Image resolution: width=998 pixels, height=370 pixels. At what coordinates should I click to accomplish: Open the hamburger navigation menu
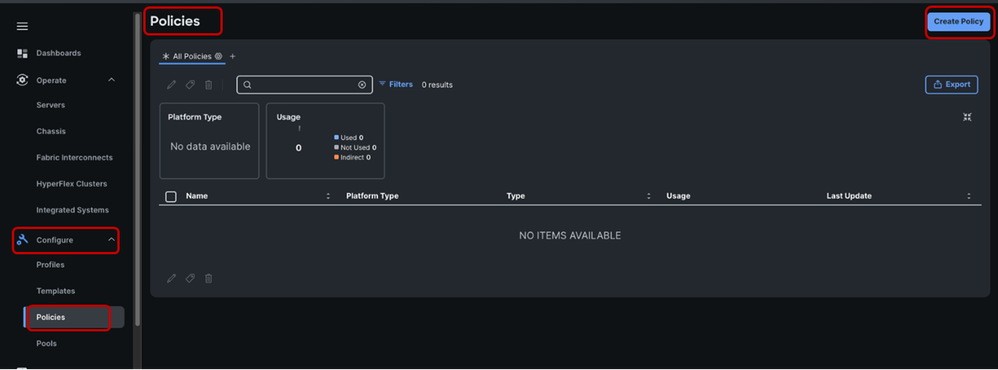pyautogui.click(x=22, y=26)
